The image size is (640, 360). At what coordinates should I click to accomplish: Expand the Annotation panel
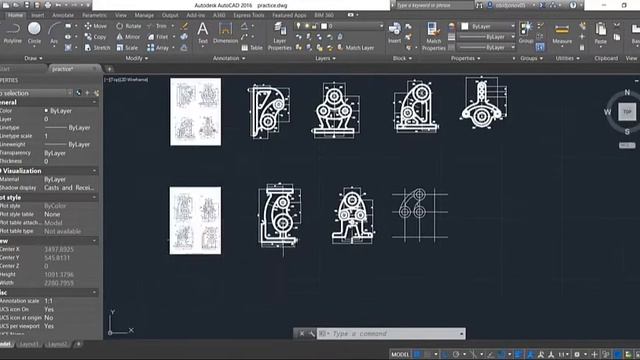229,58
